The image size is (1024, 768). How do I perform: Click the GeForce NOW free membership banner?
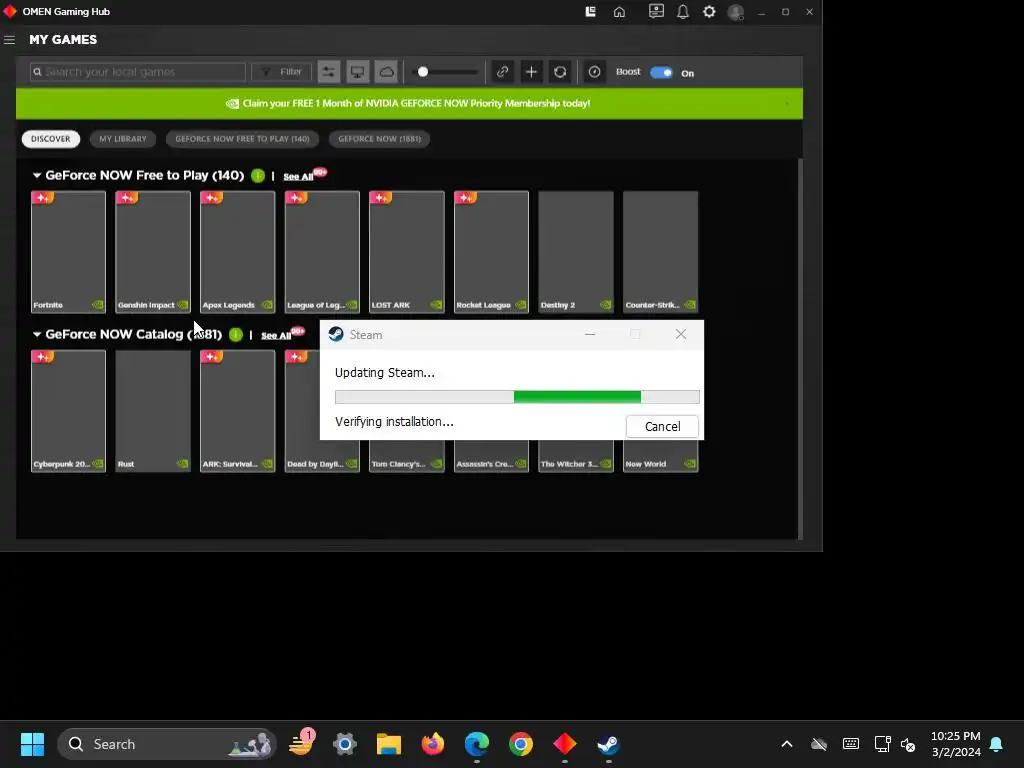tap(409, 103)
